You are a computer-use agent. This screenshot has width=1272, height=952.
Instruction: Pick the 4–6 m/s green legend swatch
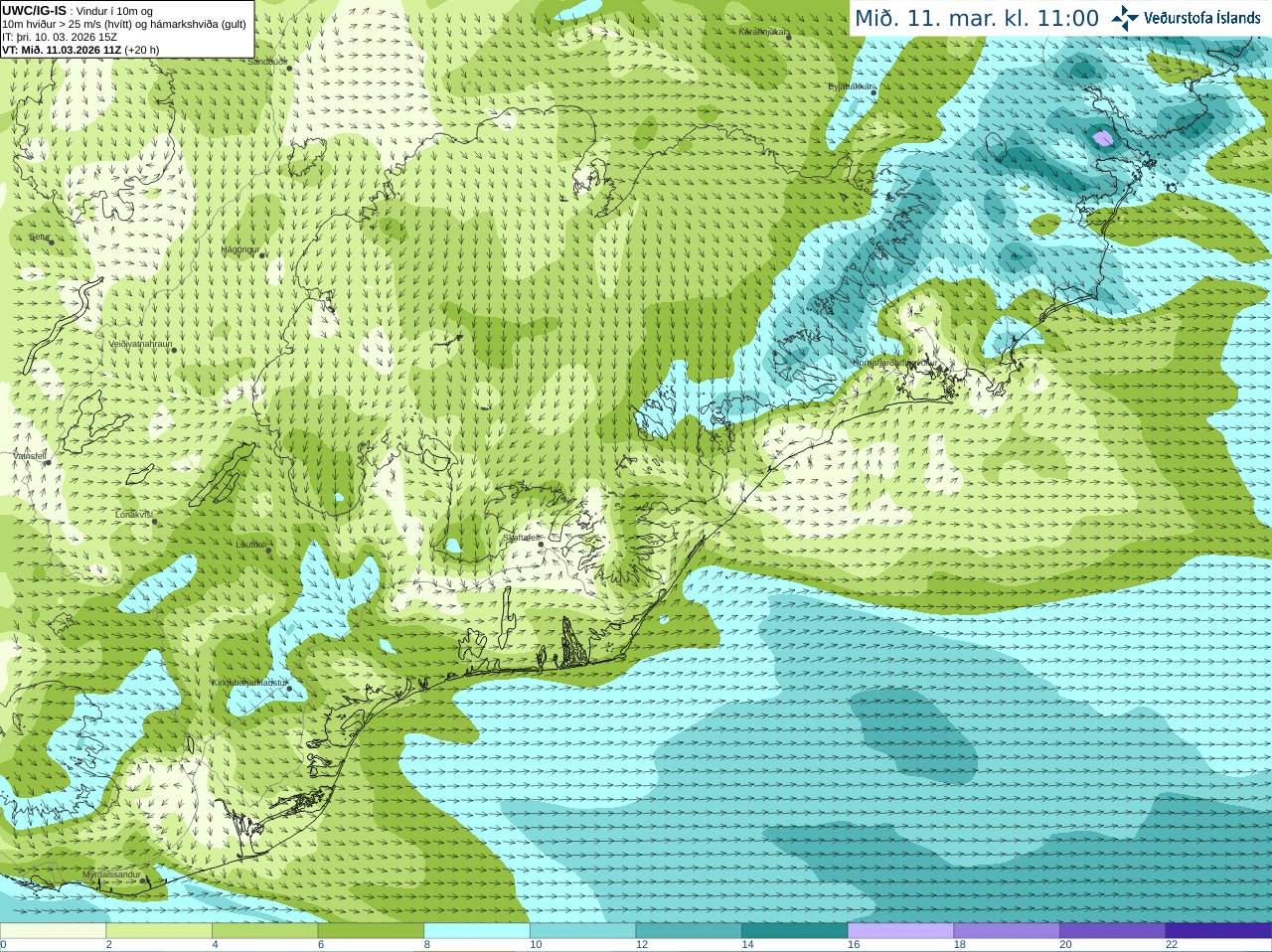tap(264, 931)
